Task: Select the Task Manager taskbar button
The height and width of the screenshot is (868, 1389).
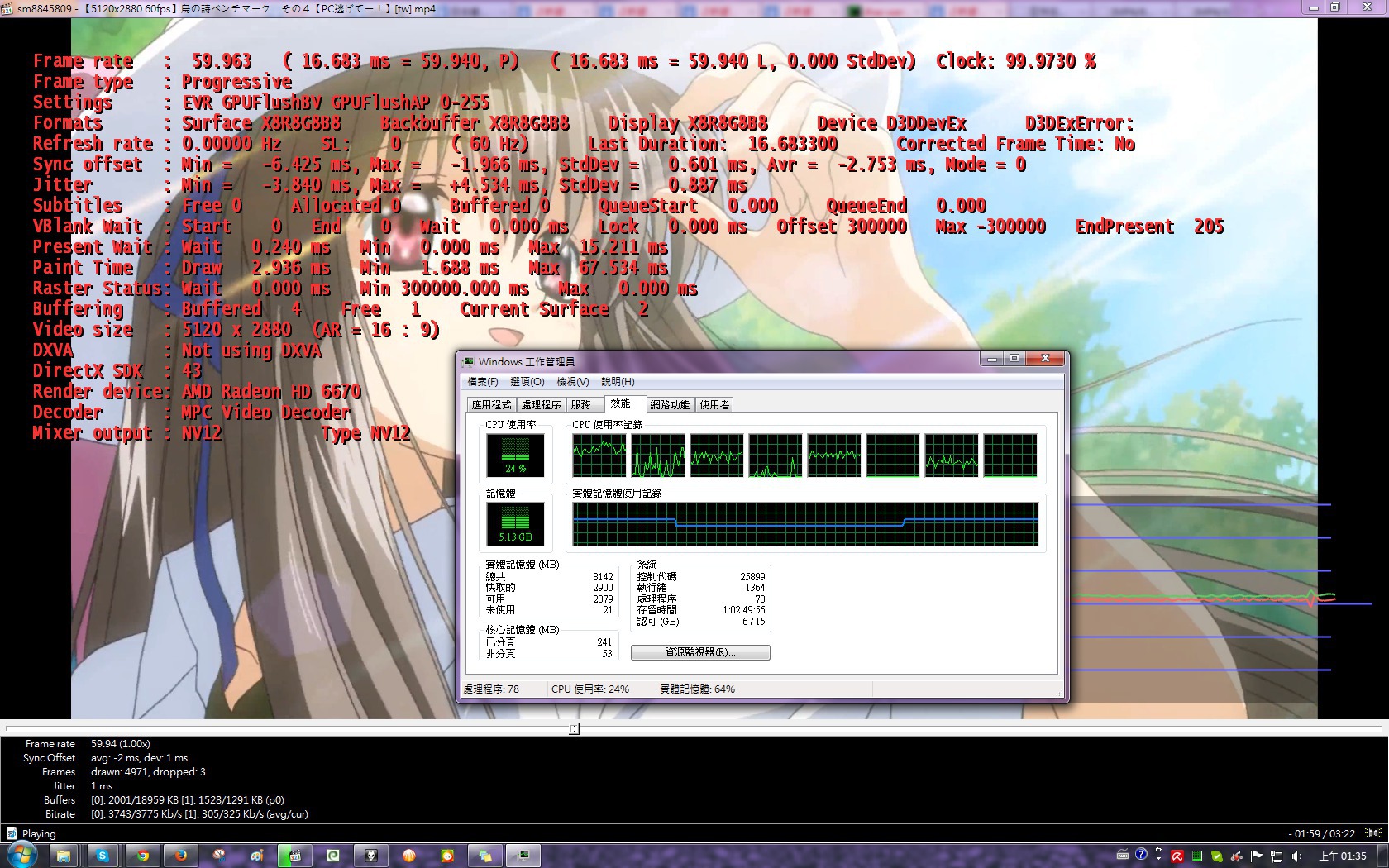Action: click(523, 856)
